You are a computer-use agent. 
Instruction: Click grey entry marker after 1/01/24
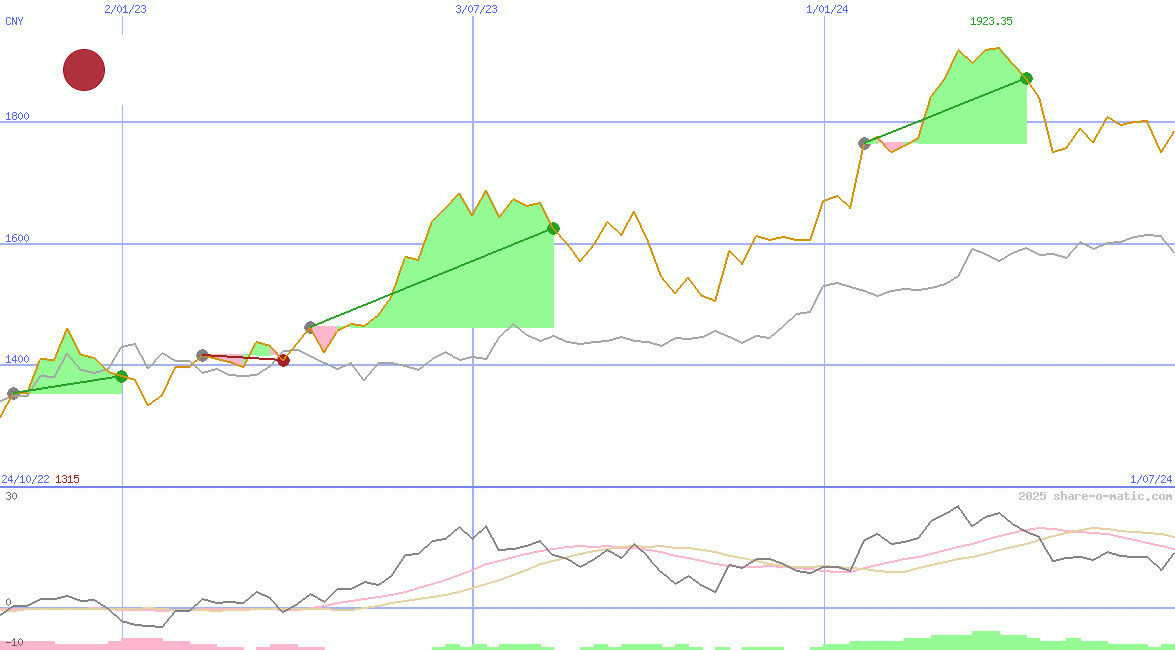click(x=864, y=143)
